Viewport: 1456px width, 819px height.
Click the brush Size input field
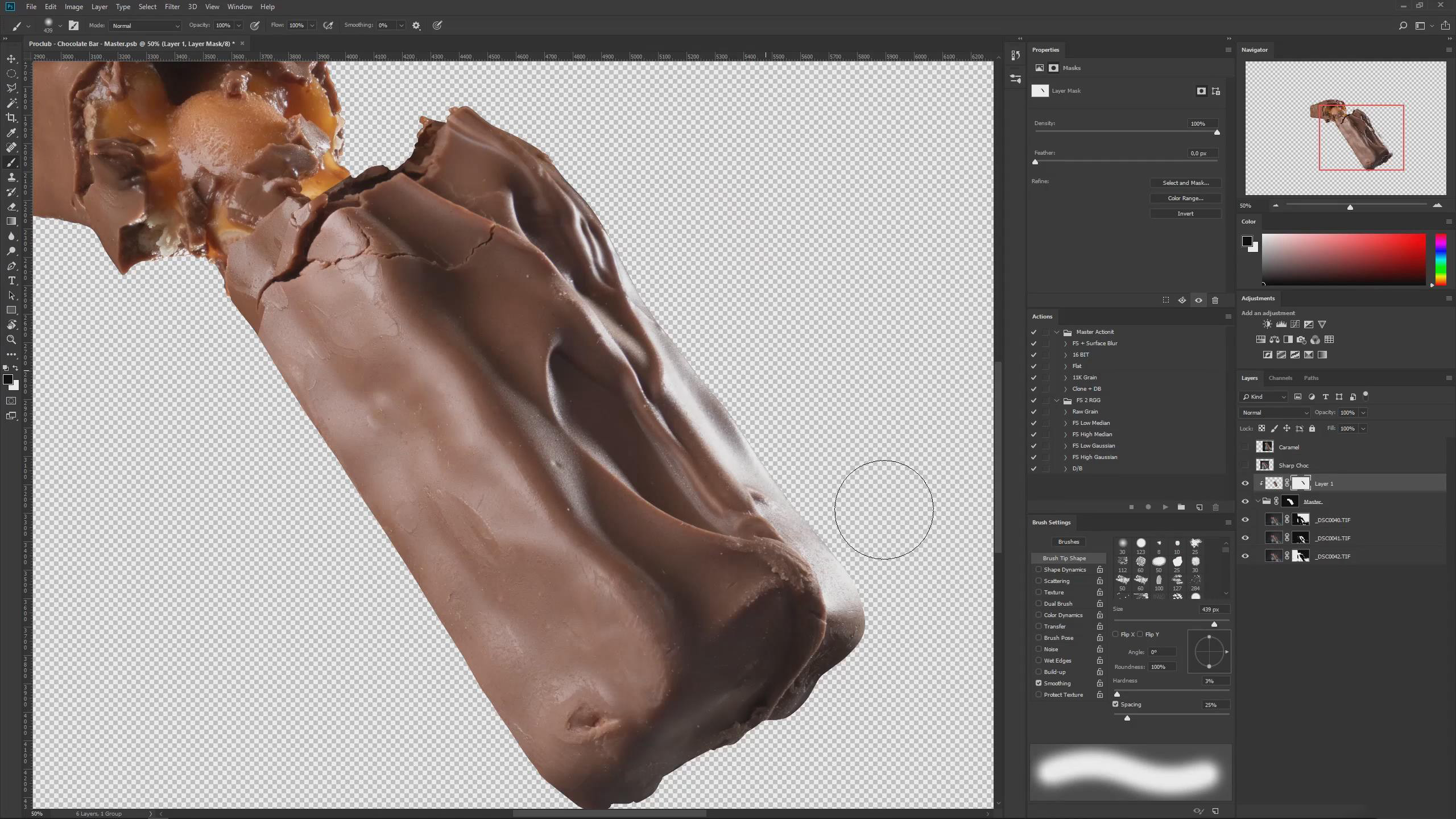(x=1213, y=609)
